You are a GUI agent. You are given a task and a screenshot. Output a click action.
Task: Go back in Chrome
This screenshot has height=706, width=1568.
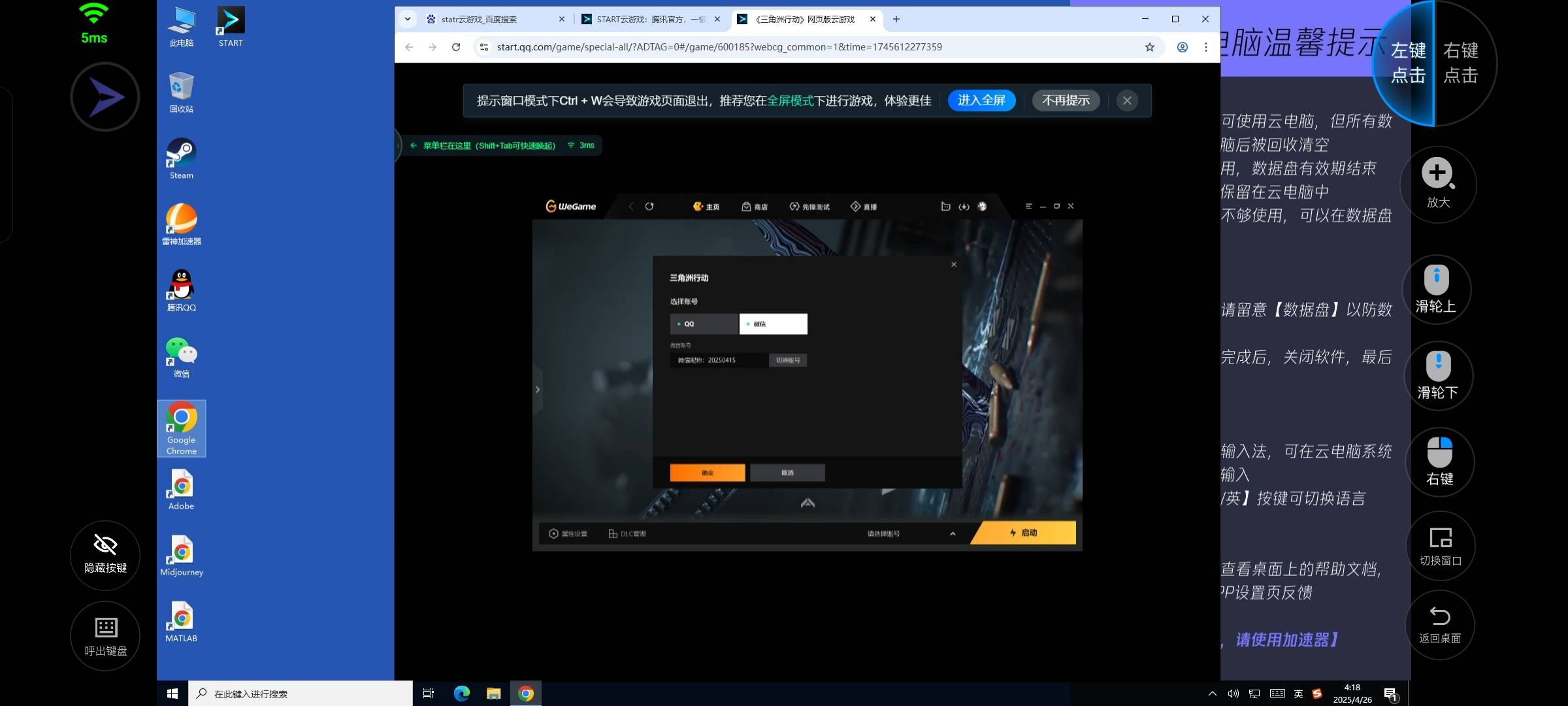[409, 47]
